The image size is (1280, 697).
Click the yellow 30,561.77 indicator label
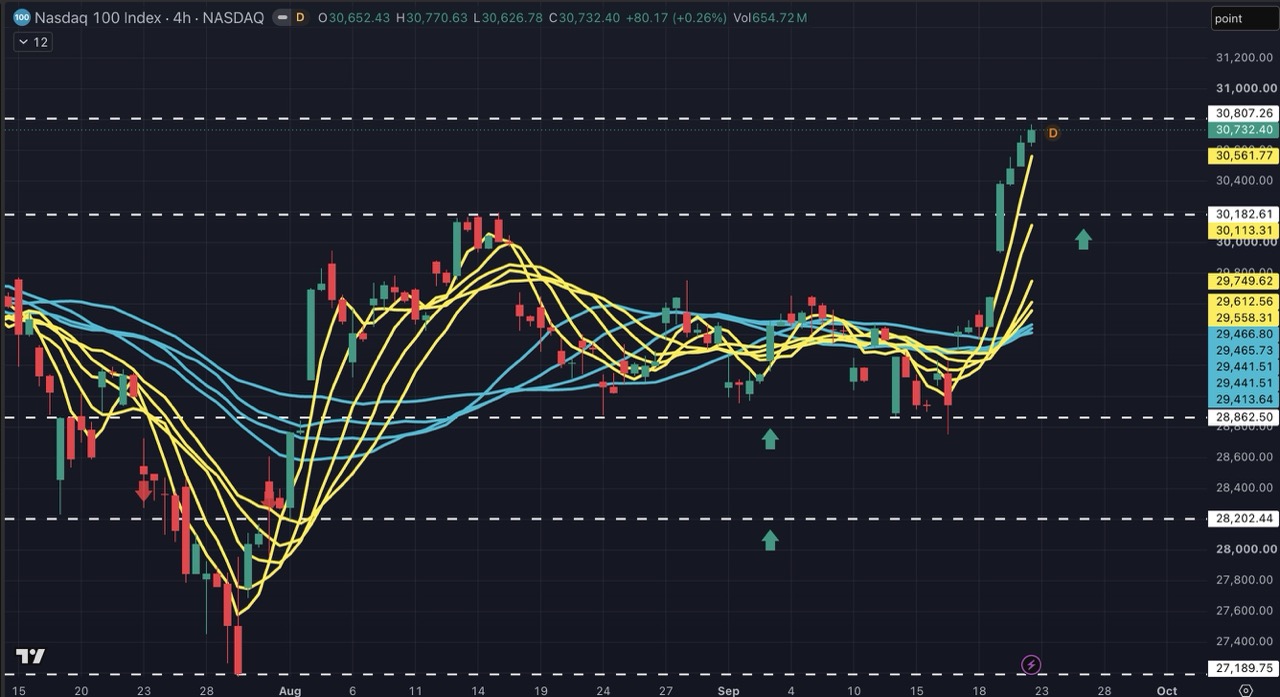[x=1243, y=155]
